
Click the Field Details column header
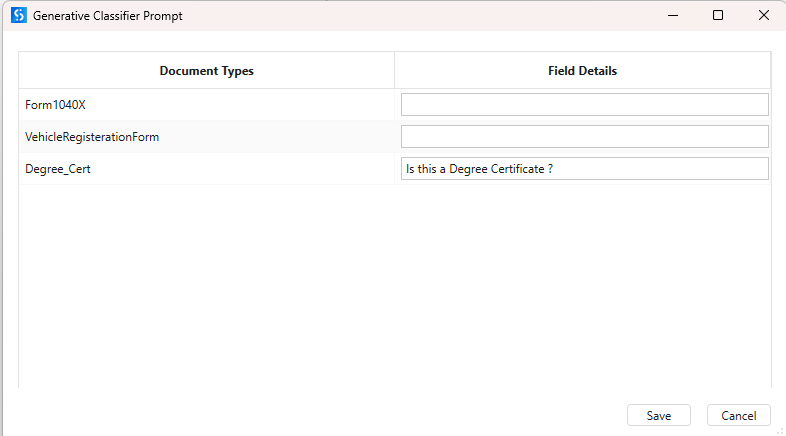coord(582,71)
